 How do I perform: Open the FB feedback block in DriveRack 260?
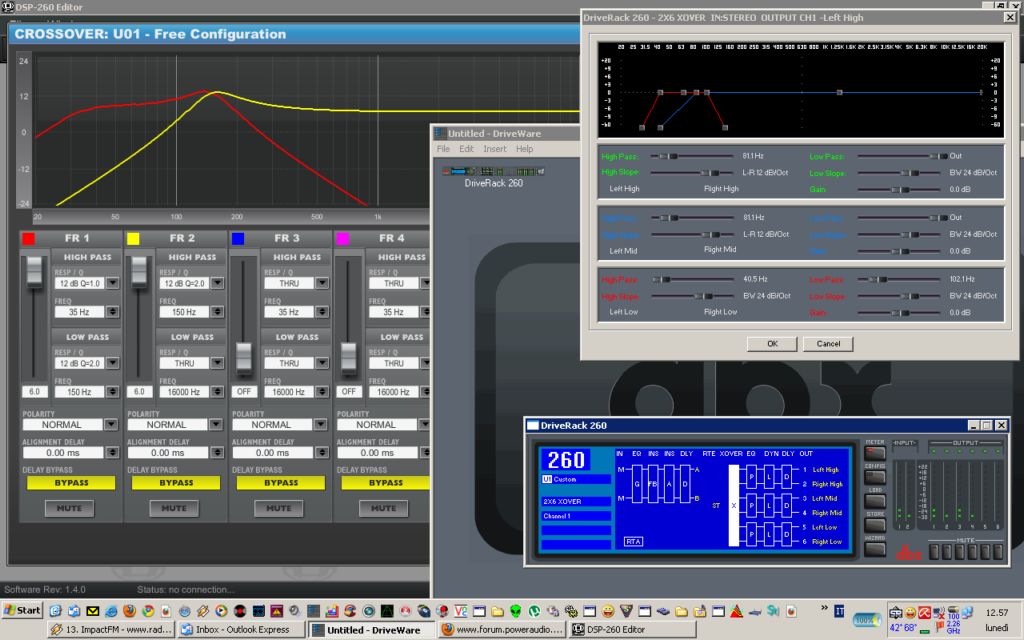pos(652,484)
